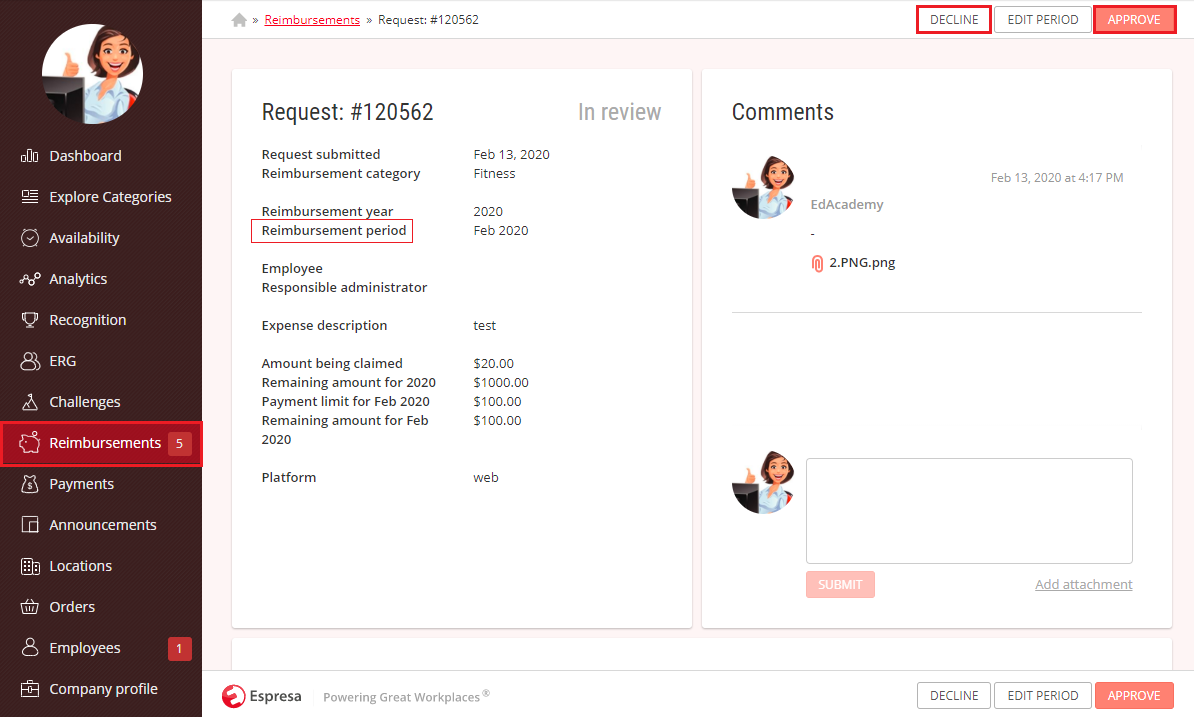Viewport: 1194px width, 717px height.
Task: Click the $1000.00 remaining amount
Action: (x=501, y=383)
